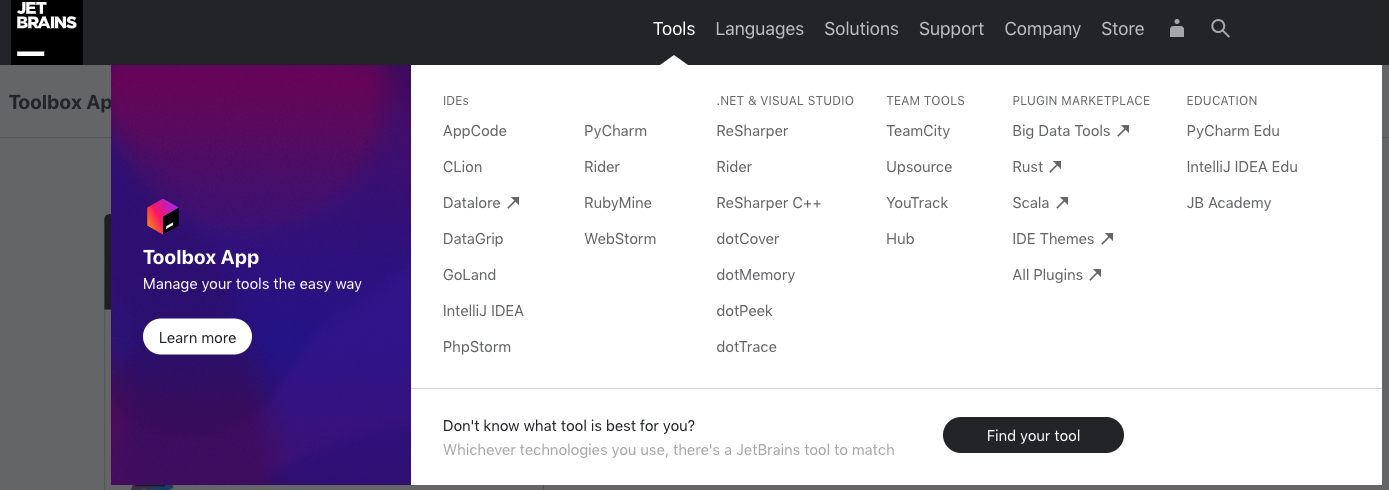Click the JetBrains logo

tap(47, 30)
